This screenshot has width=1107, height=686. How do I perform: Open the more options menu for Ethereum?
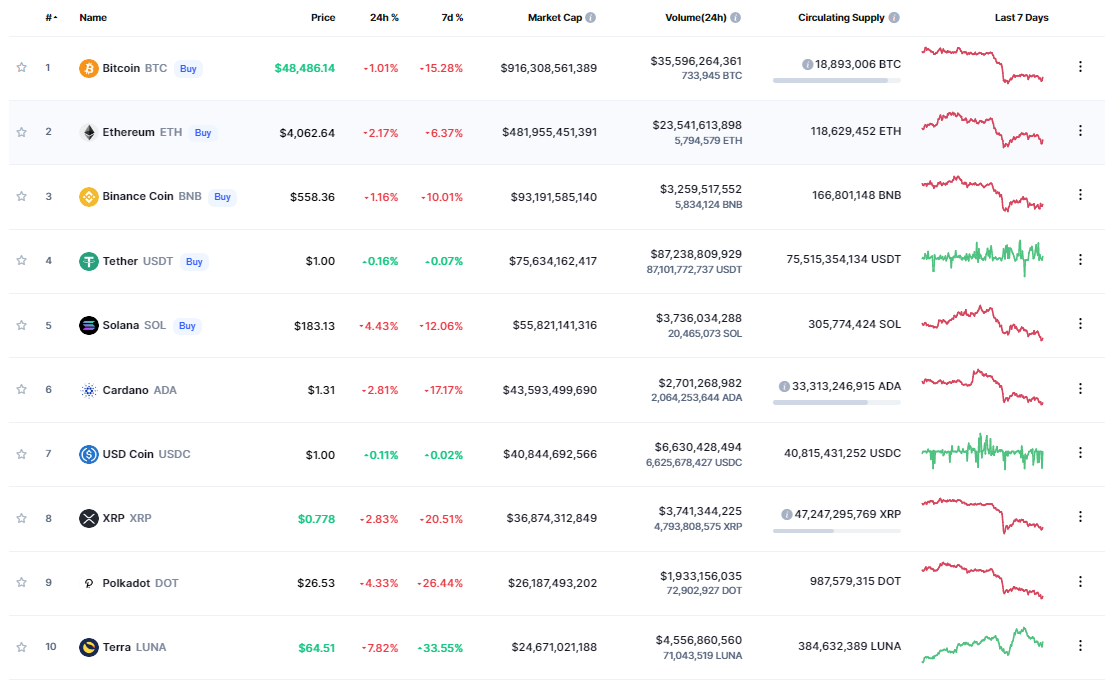coord(1080,131)
